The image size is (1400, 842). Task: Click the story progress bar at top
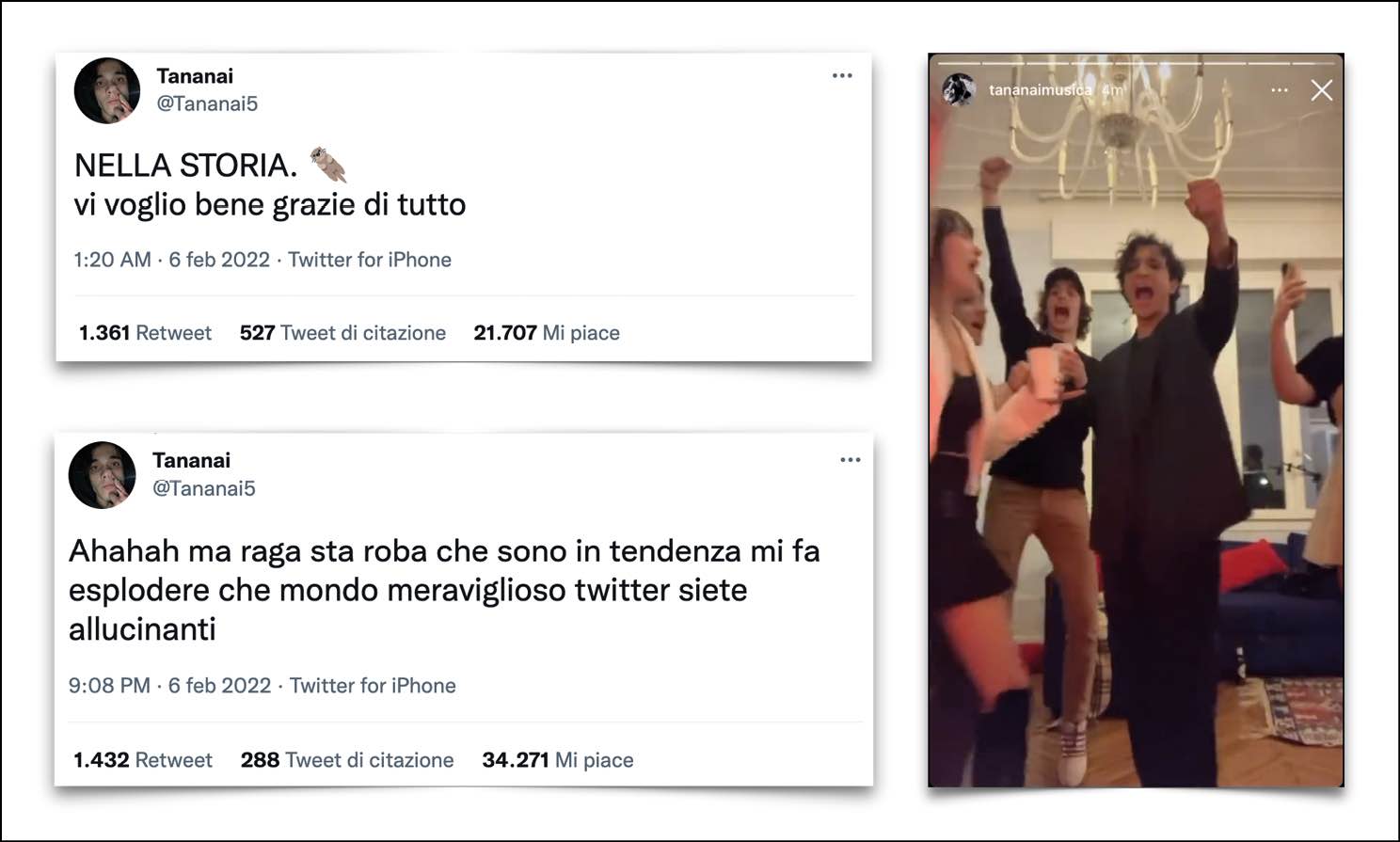(1137, 63)
